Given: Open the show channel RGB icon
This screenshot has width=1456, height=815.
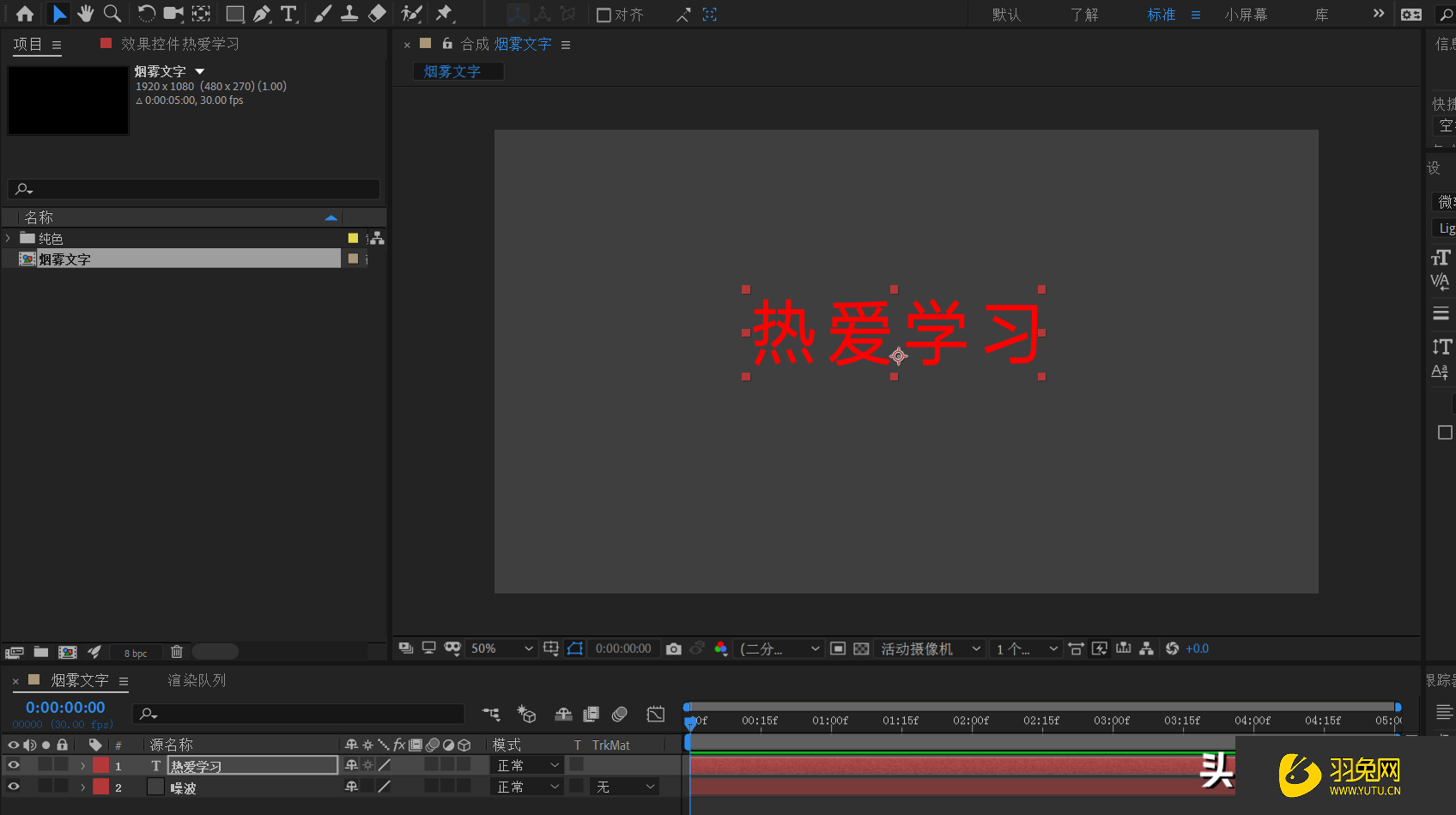Looking at the screenshot, I should (721, 648).
